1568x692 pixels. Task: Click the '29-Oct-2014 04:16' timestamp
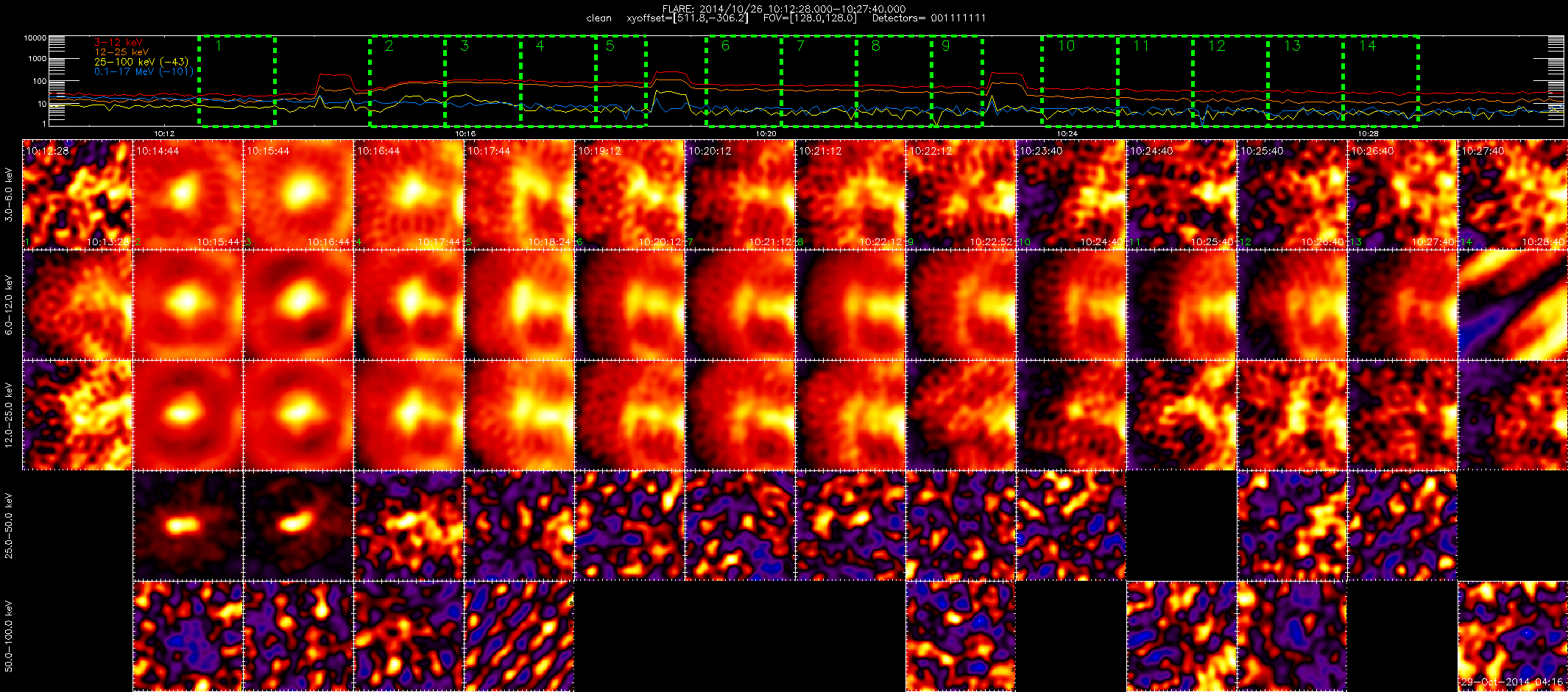[x=1511, y=682]
